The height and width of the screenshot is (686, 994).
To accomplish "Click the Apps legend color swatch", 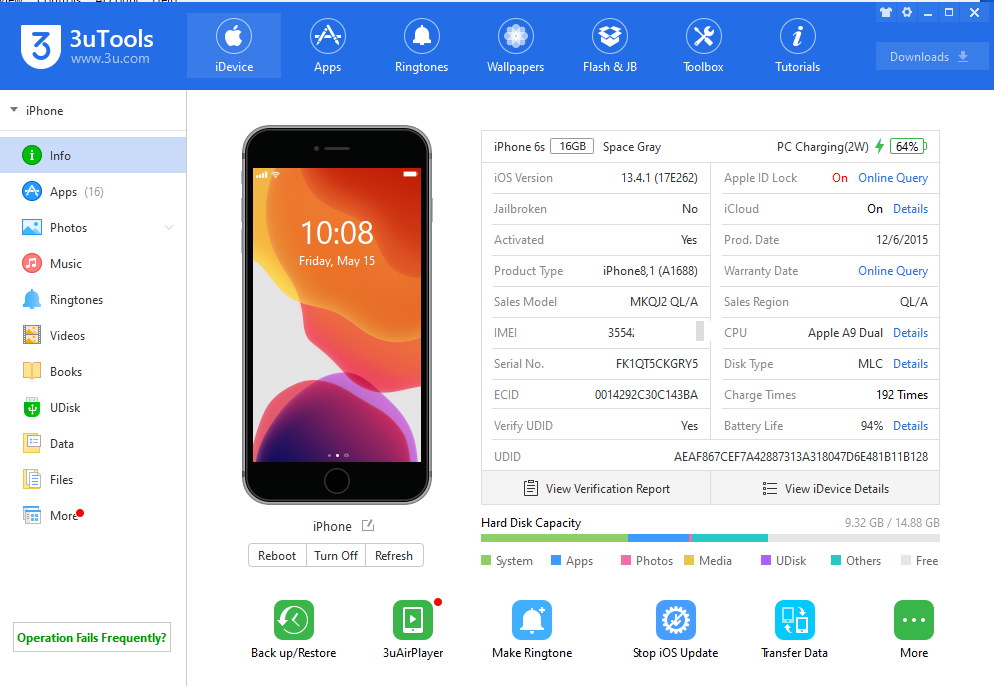I will (556, 560).
